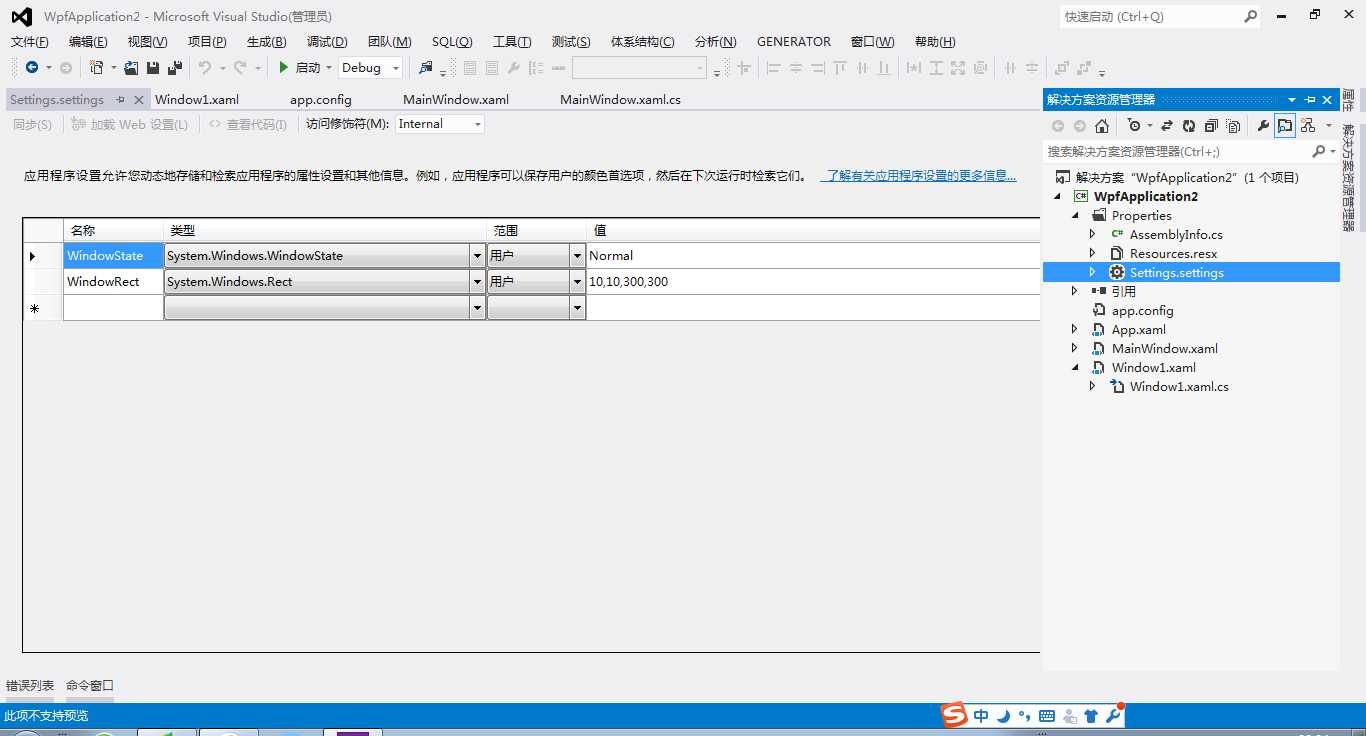Click the Solution Explorer search magnifier
1366x736 pixels.
click(x=1318, y=151)
